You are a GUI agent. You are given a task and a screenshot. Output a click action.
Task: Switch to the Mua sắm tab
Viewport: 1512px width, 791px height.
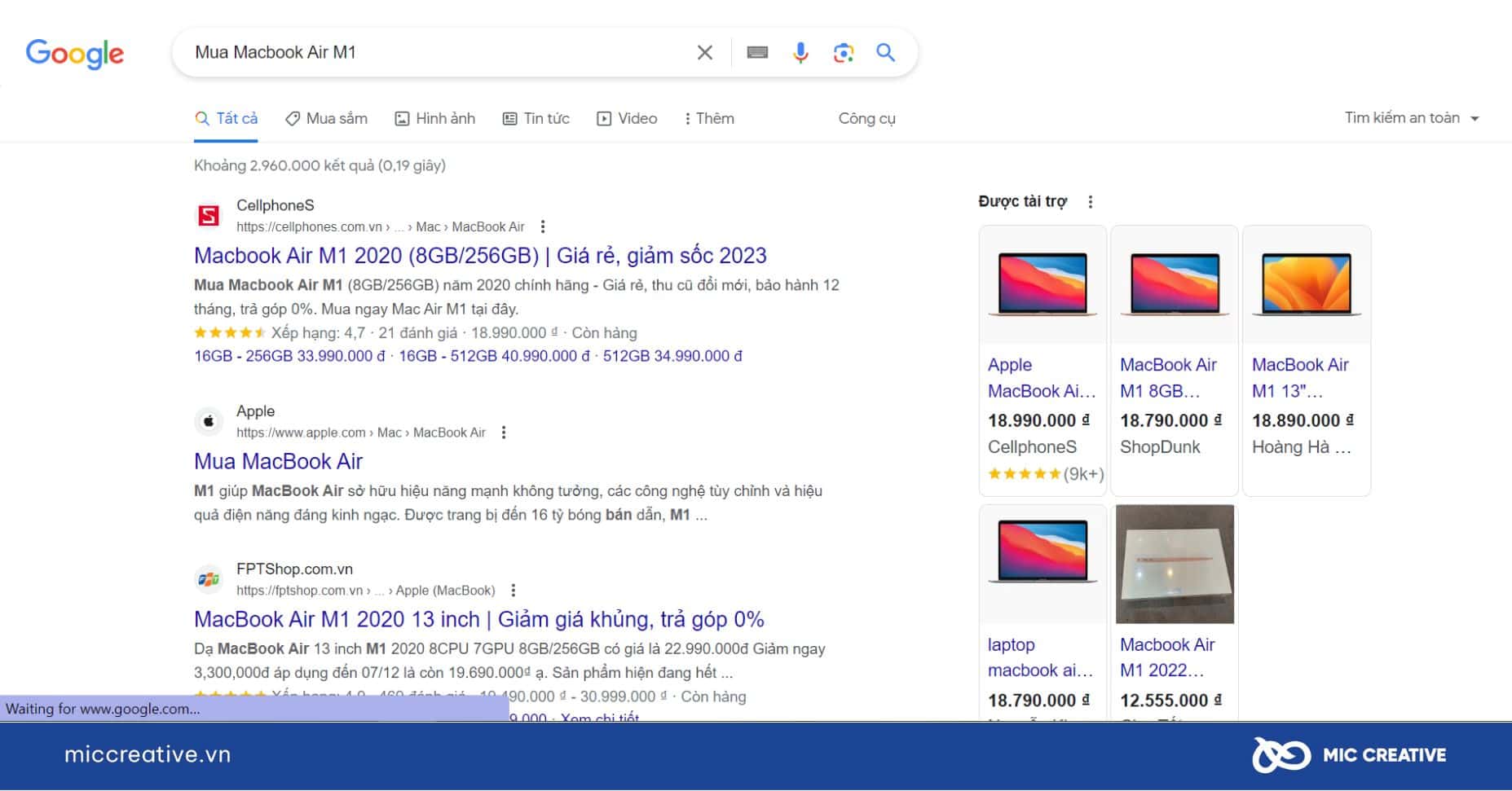coord(326,119)
